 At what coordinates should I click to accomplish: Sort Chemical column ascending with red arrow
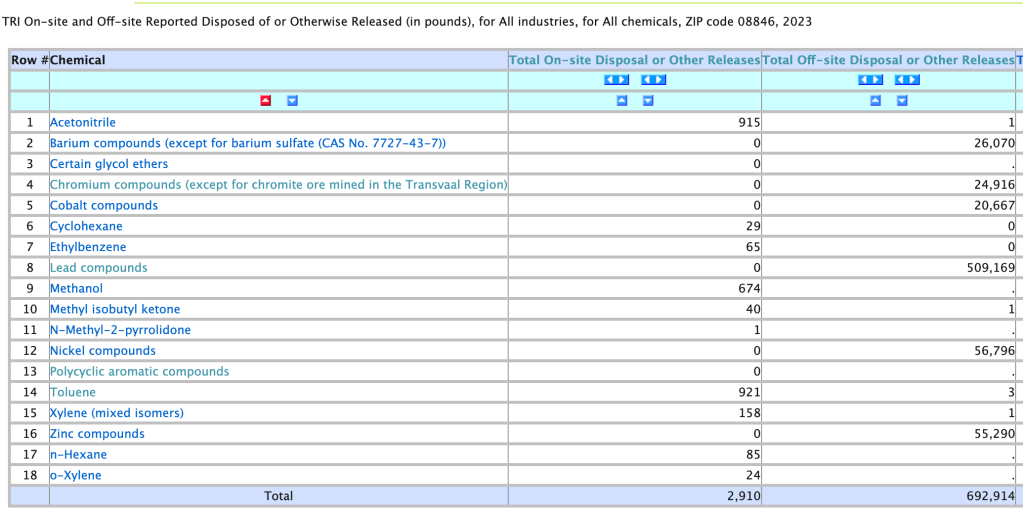tap(265, 101)
